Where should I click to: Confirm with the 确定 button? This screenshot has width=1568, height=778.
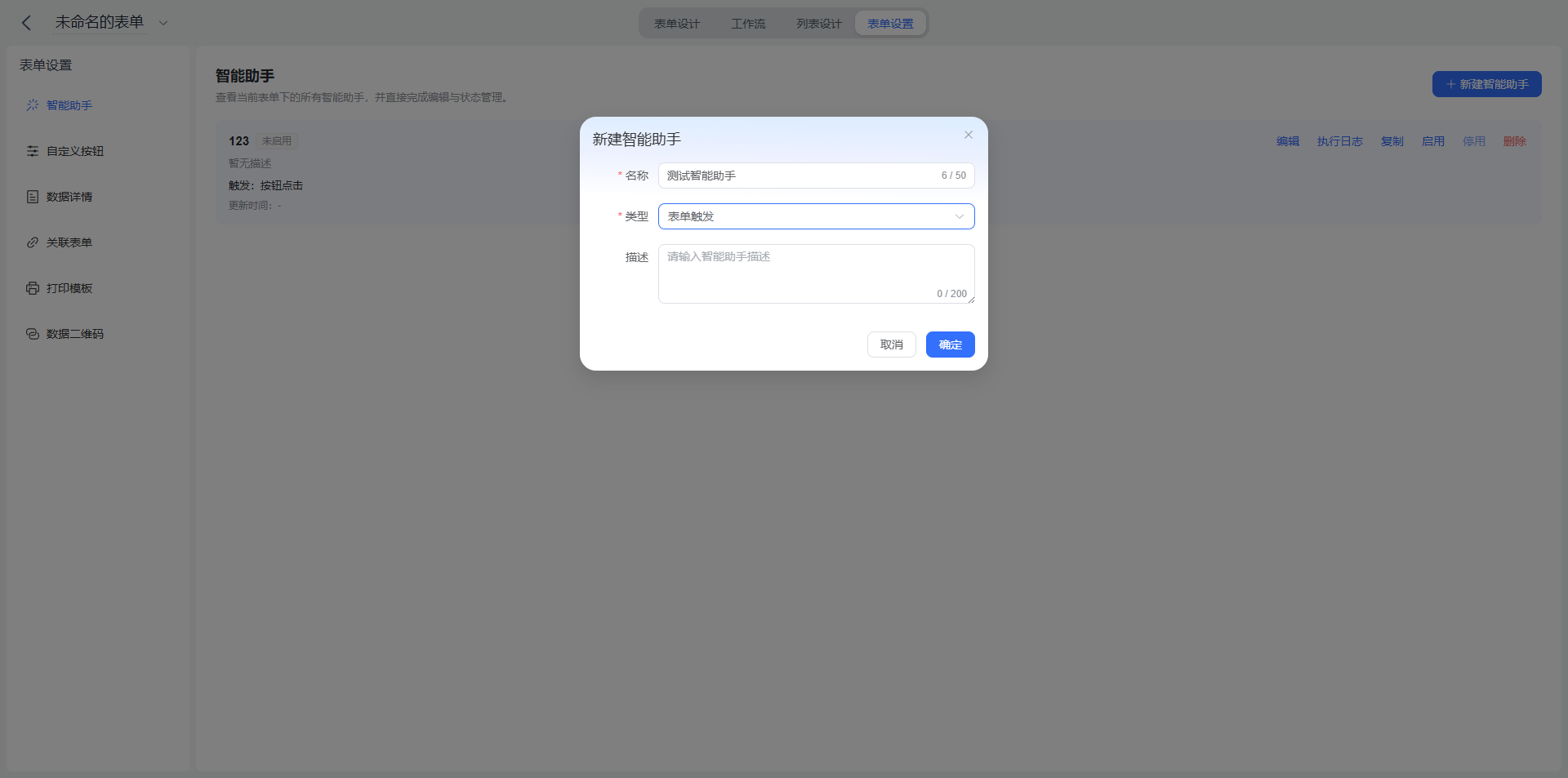tap(951, 345)
